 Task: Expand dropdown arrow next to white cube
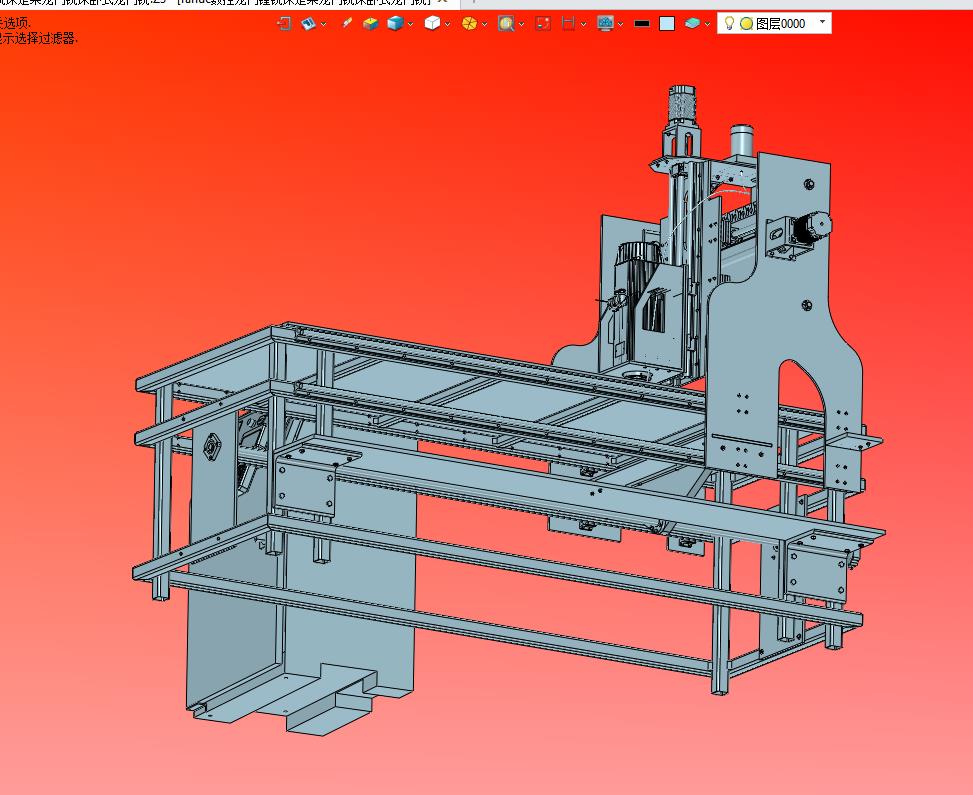pos(447,24)
